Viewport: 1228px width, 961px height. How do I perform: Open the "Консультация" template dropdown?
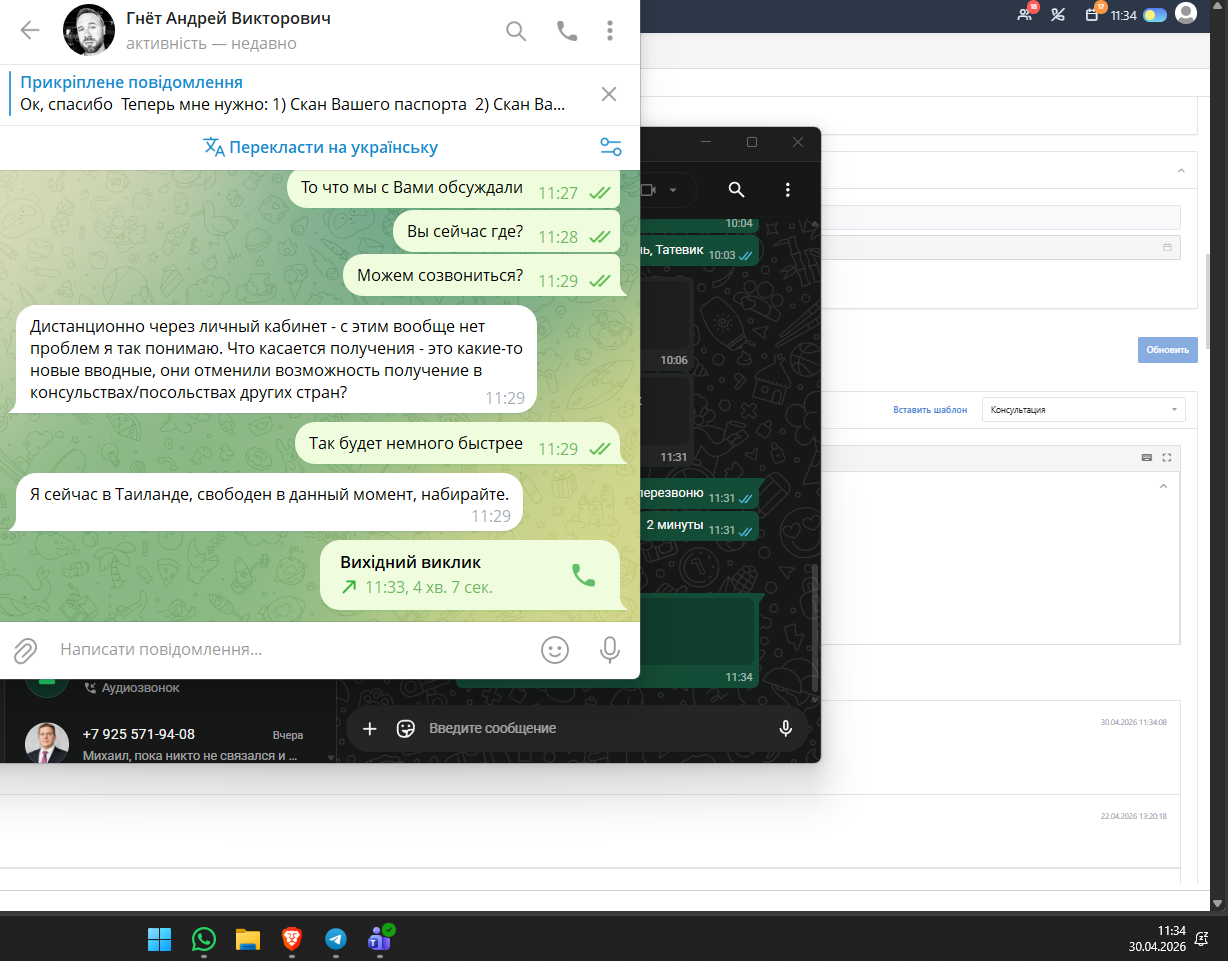point(1084,410)
